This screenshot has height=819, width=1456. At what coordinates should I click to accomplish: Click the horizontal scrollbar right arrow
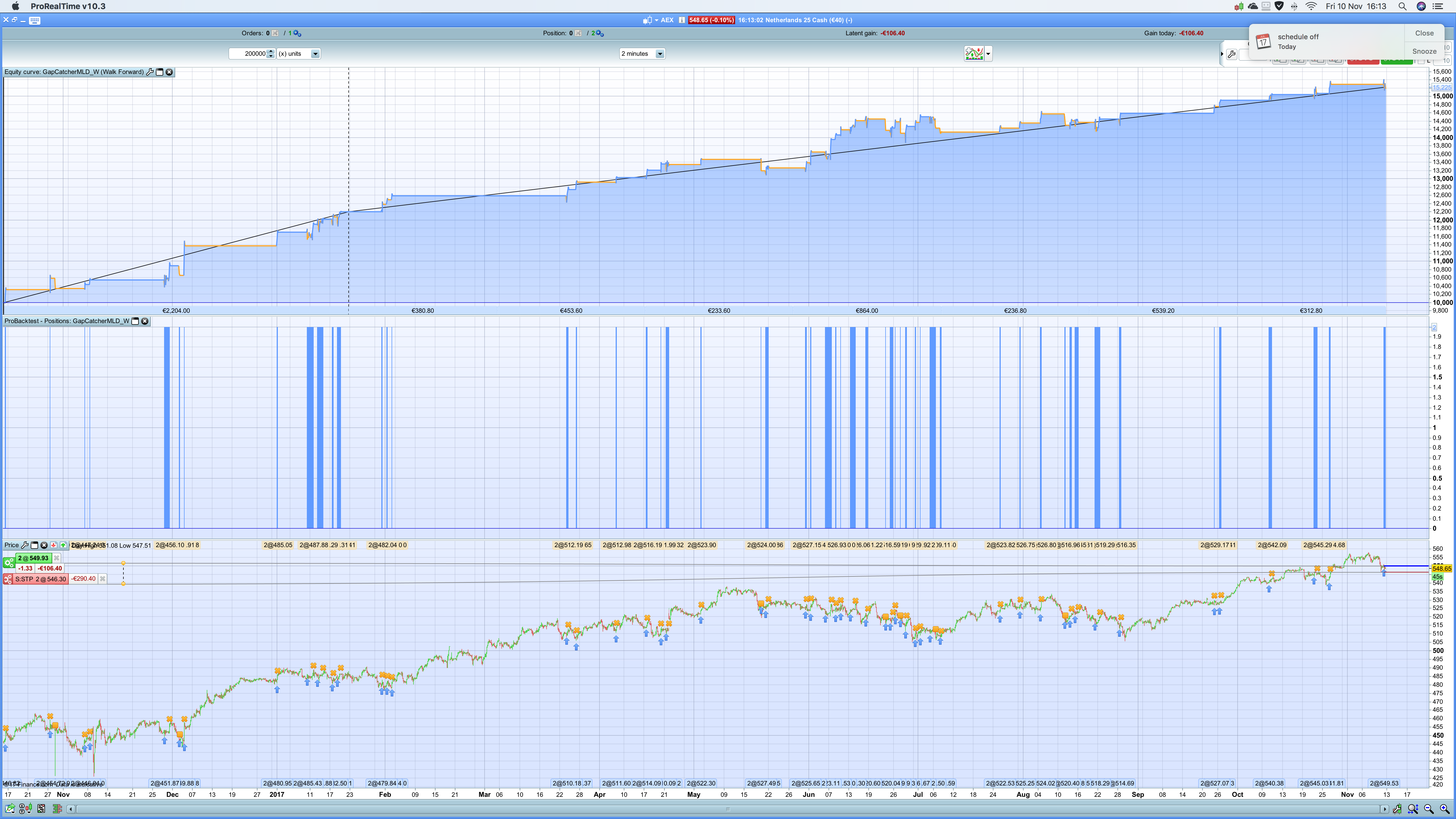[x=1384, y=809]
